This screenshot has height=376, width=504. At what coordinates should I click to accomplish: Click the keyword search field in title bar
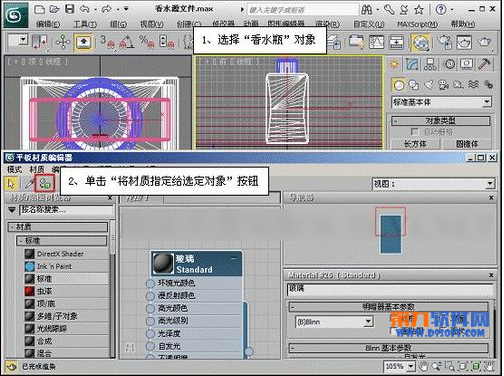[303, 10]
